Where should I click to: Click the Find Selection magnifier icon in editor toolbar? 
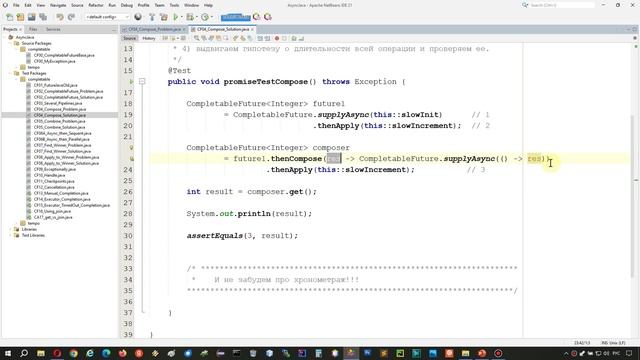[197, 38]
